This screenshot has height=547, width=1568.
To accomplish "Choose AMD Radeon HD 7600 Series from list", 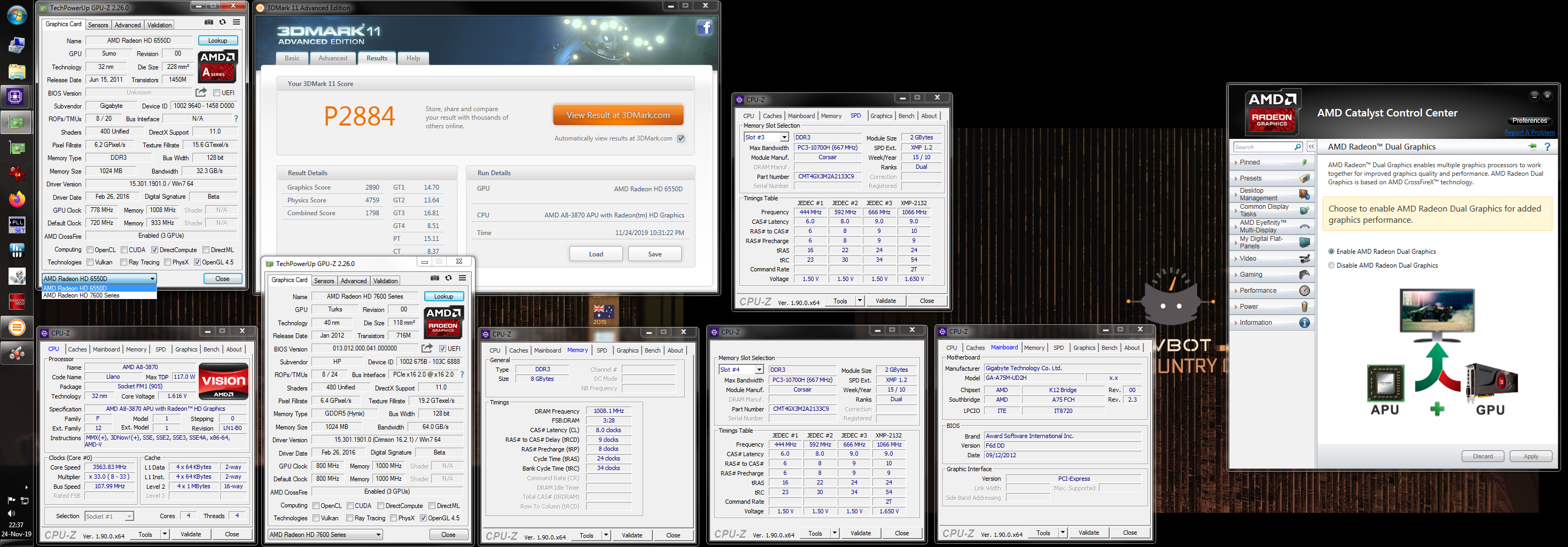I will tap(99, 296).
